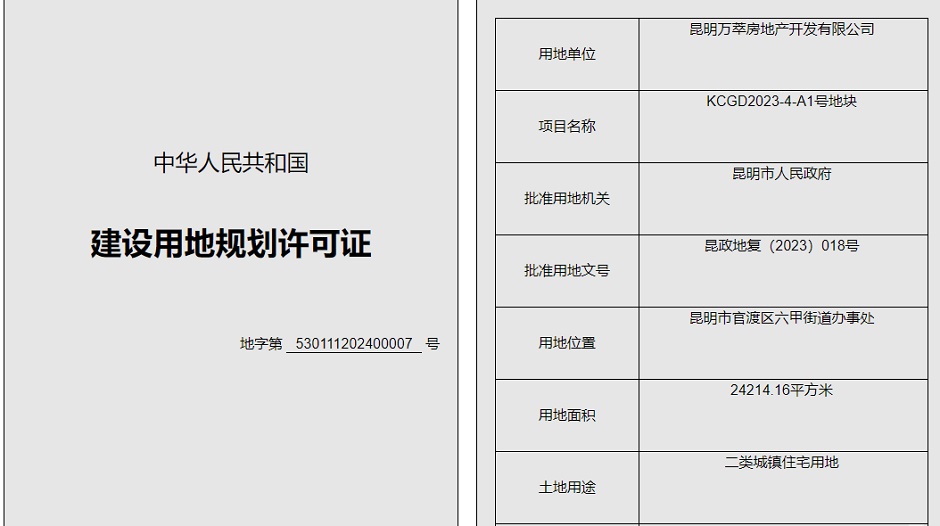The image size is (940, 526).
Task: Select the 二类城镇住宅用地 land use text
Action: [781, 462]
